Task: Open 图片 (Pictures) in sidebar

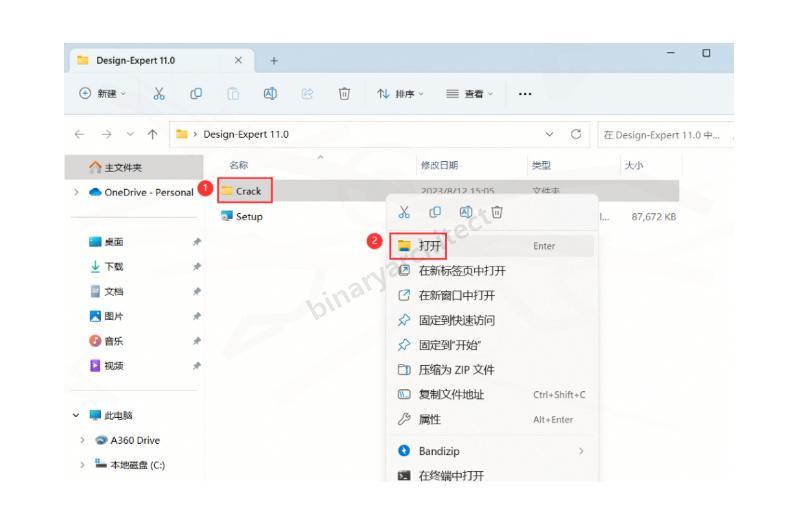Action: 106,317
